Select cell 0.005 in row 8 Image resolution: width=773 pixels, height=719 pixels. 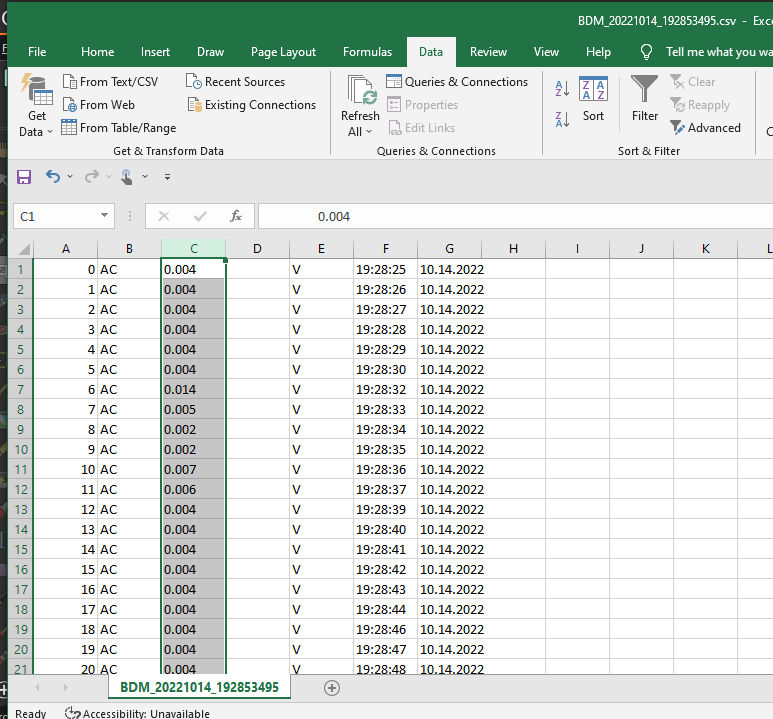tap(193, 409)
